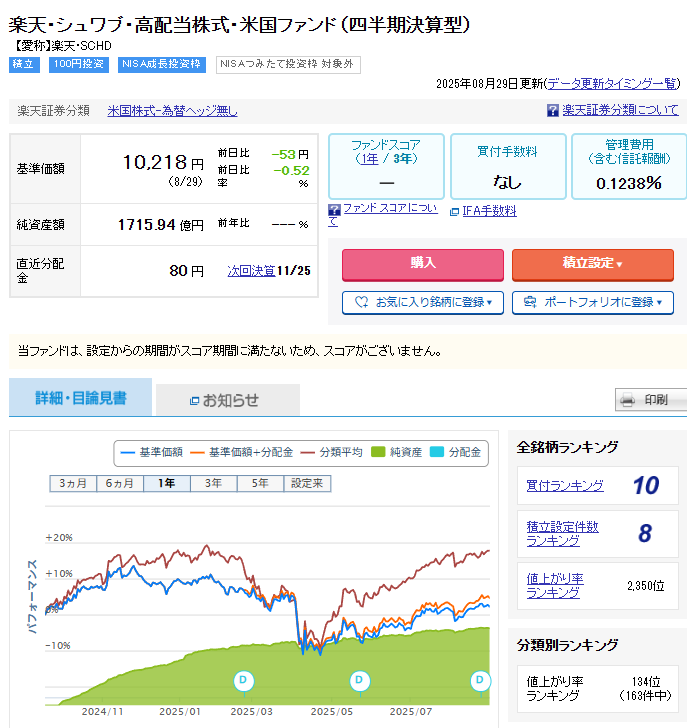This screenshot has width=687, height=728.
Task: Click the 積立 badge
Action: coord(24,65)
